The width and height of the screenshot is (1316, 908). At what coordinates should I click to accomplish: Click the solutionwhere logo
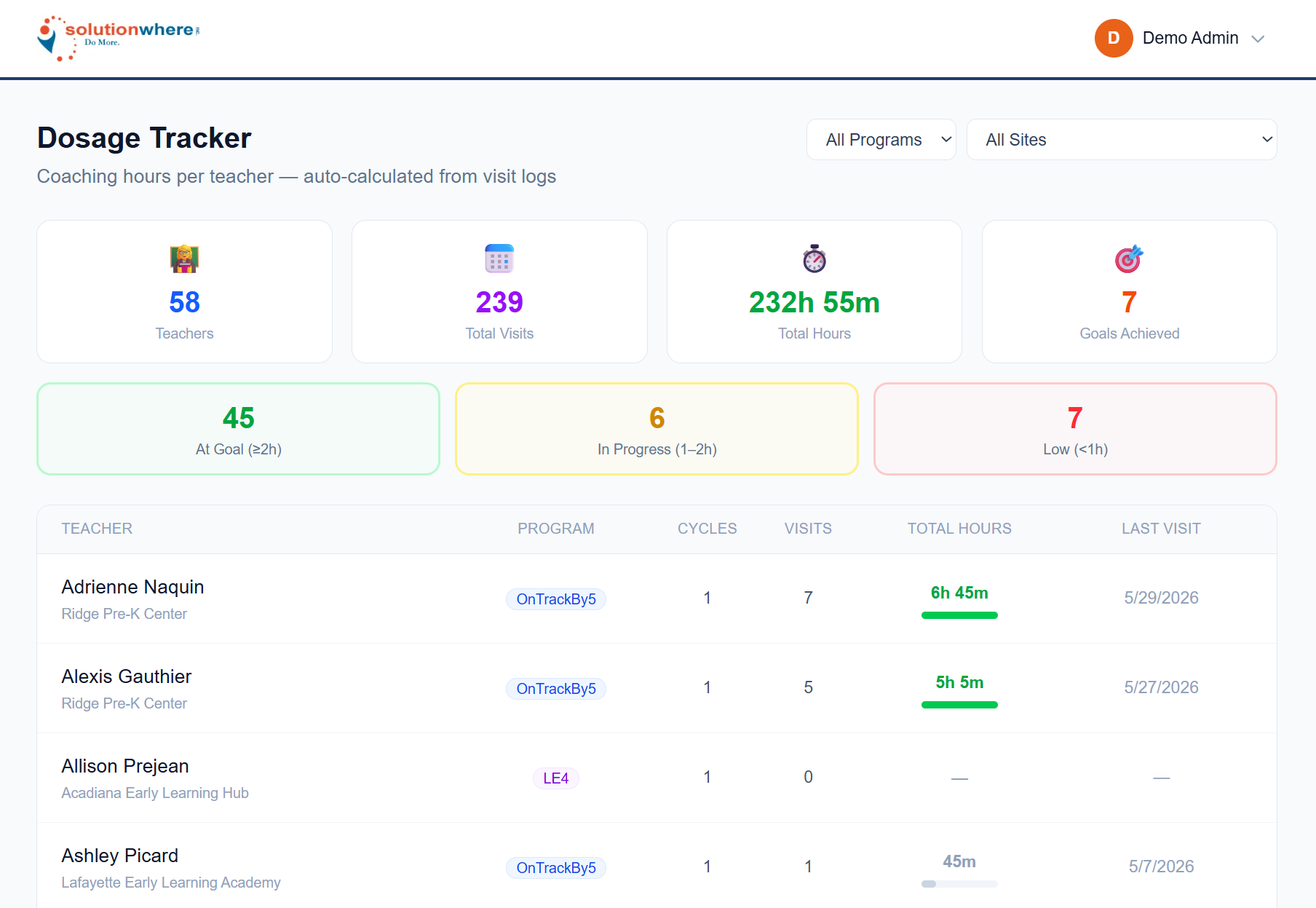[x=119, y=38]
